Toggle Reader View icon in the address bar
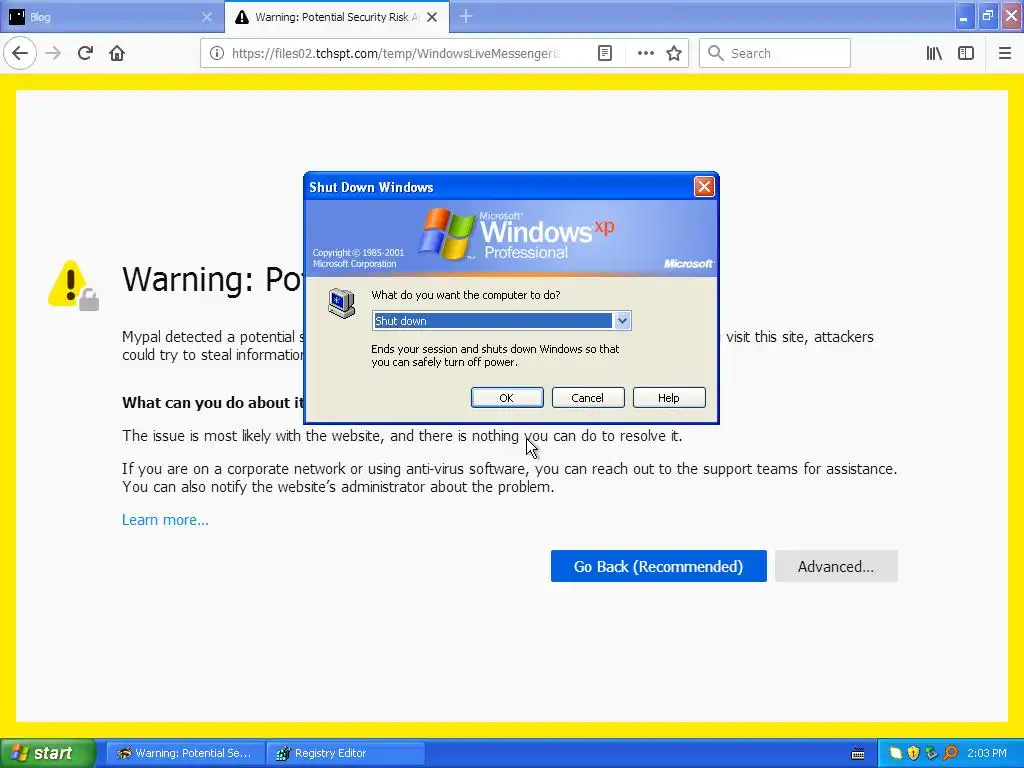Viewport: 1024px width, 768px height. tap(605, 53)
